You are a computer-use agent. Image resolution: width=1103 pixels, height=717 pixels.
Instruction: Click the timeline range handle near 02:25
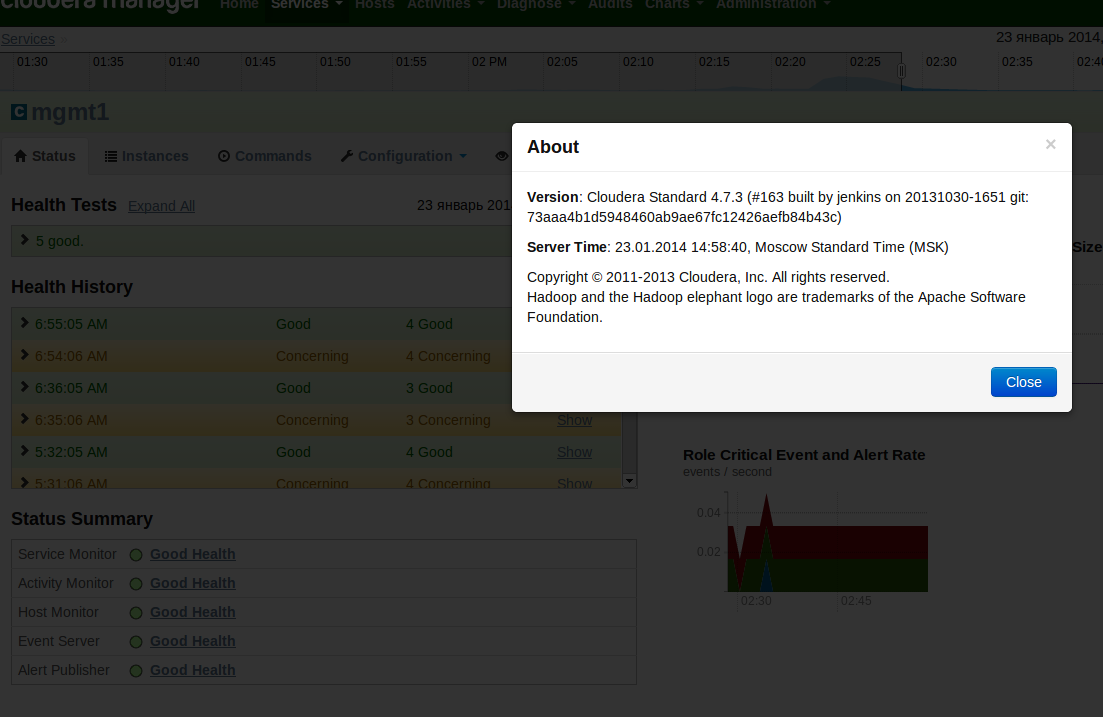(x=901, y=71)
